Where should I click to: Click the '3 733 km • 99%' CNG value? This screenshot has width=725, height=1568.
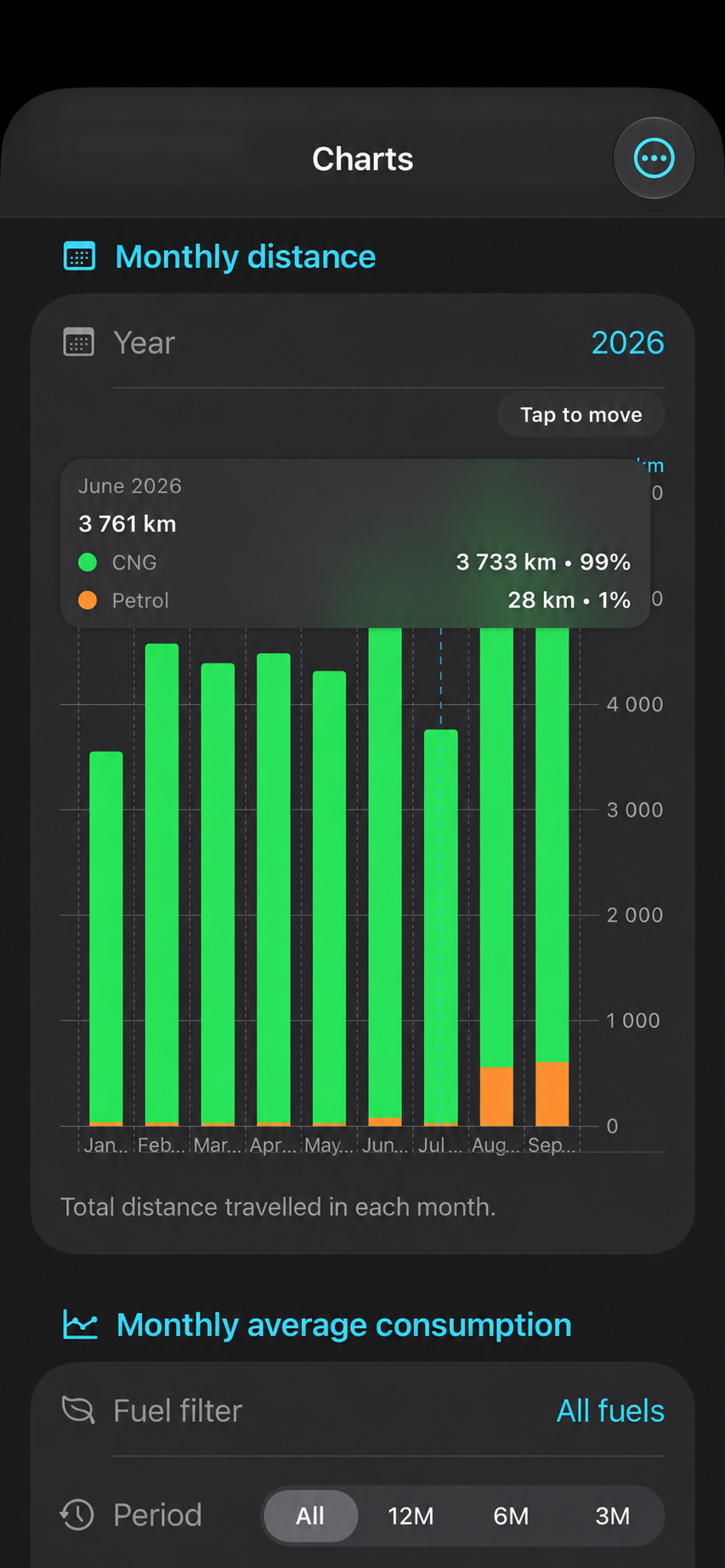click(x=543, y=562)
